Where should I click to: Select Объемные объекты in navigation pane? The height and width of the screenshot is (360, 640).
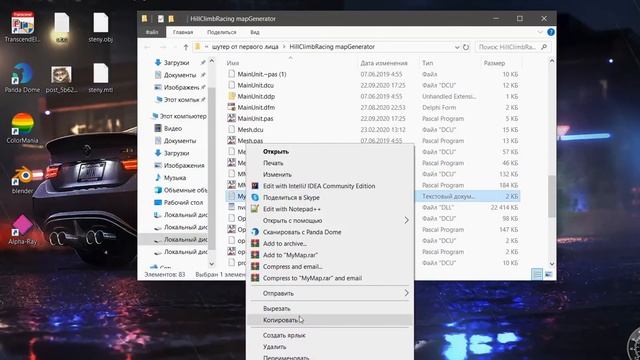181,190
